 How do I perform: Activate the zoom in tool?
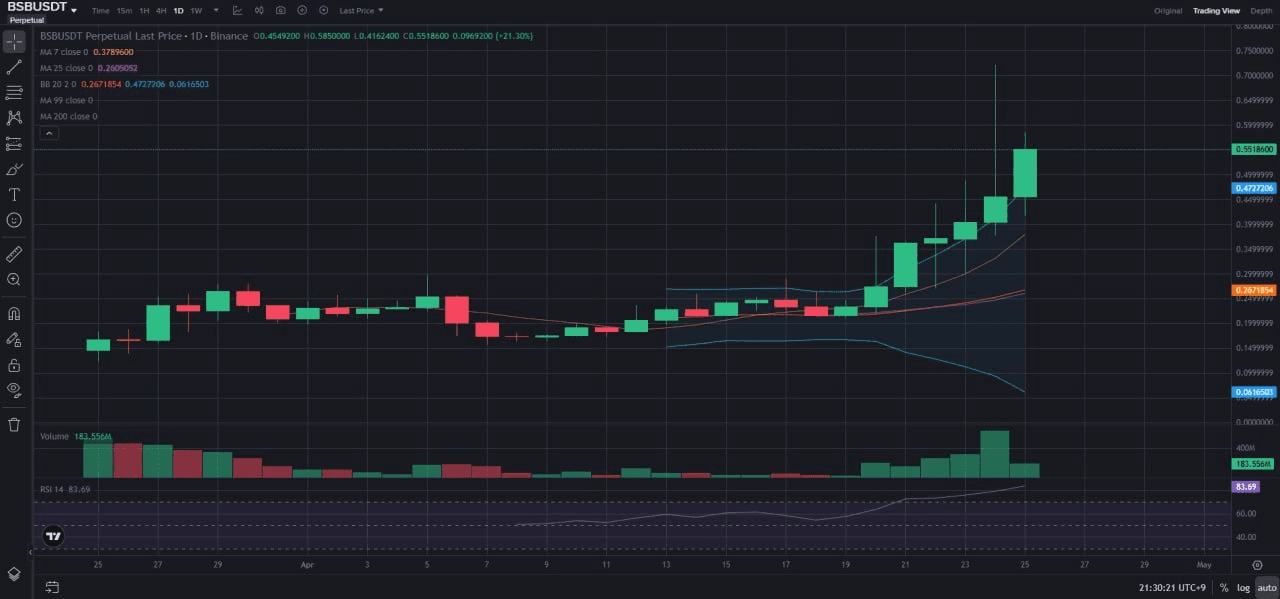(x=14, y=279)
